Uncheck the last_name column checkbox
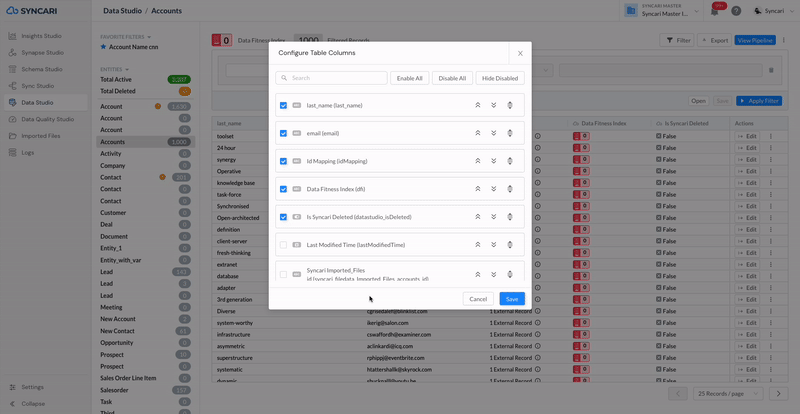The width and height of the screenshot is (800, 414). [283, 105]
